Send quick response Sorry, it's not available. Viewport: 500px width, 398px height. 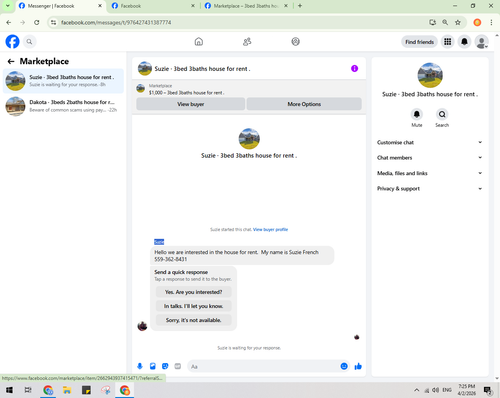(x=193, y=320)
